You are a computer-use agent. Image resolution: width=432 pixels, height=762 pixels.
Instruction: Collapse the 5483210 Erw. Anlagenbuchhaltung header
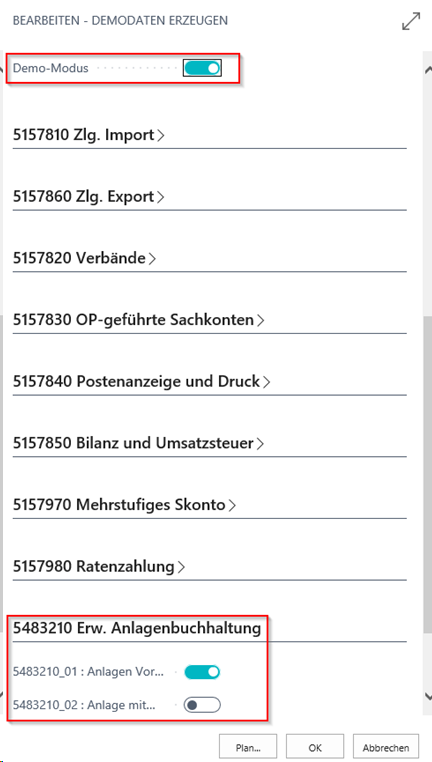[x=137, y=628]
